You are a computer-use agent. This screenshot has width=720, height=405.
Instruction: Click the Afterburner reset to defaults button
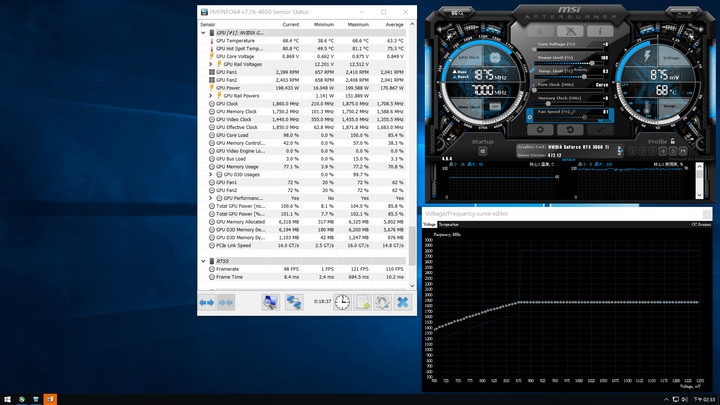click(570, 130)
